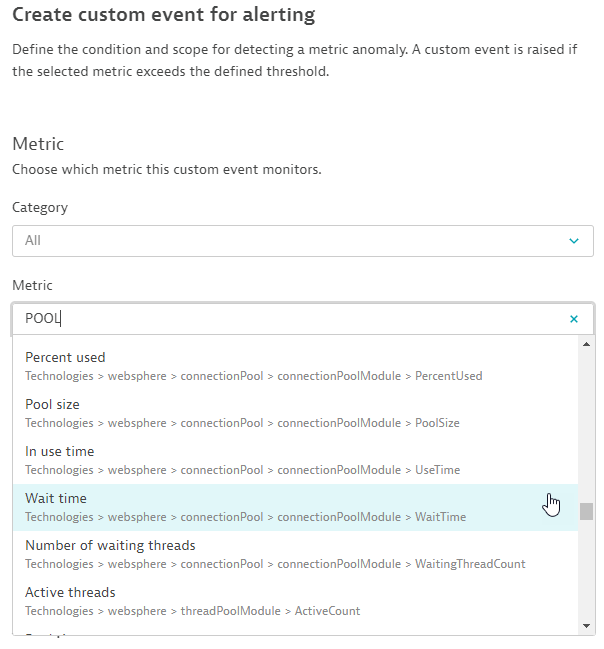Click the Metric section heading
The height and width of the screenshot is (649, 604).
point(38,145)
